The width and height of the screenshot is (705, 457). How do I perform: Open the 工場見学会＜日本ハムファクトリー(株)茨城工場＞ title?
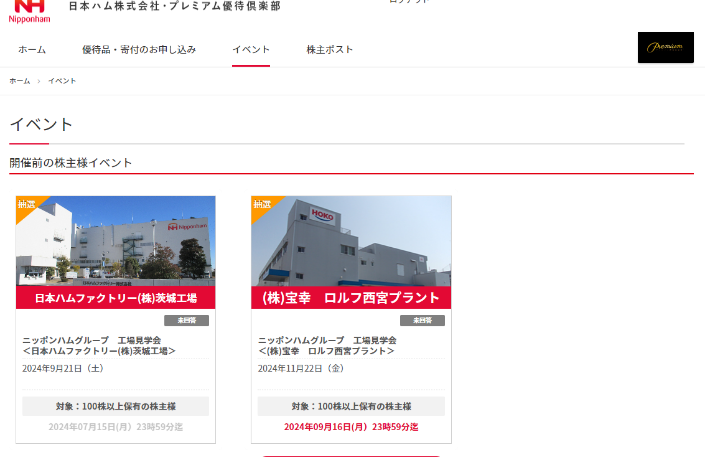coord(99,345)
